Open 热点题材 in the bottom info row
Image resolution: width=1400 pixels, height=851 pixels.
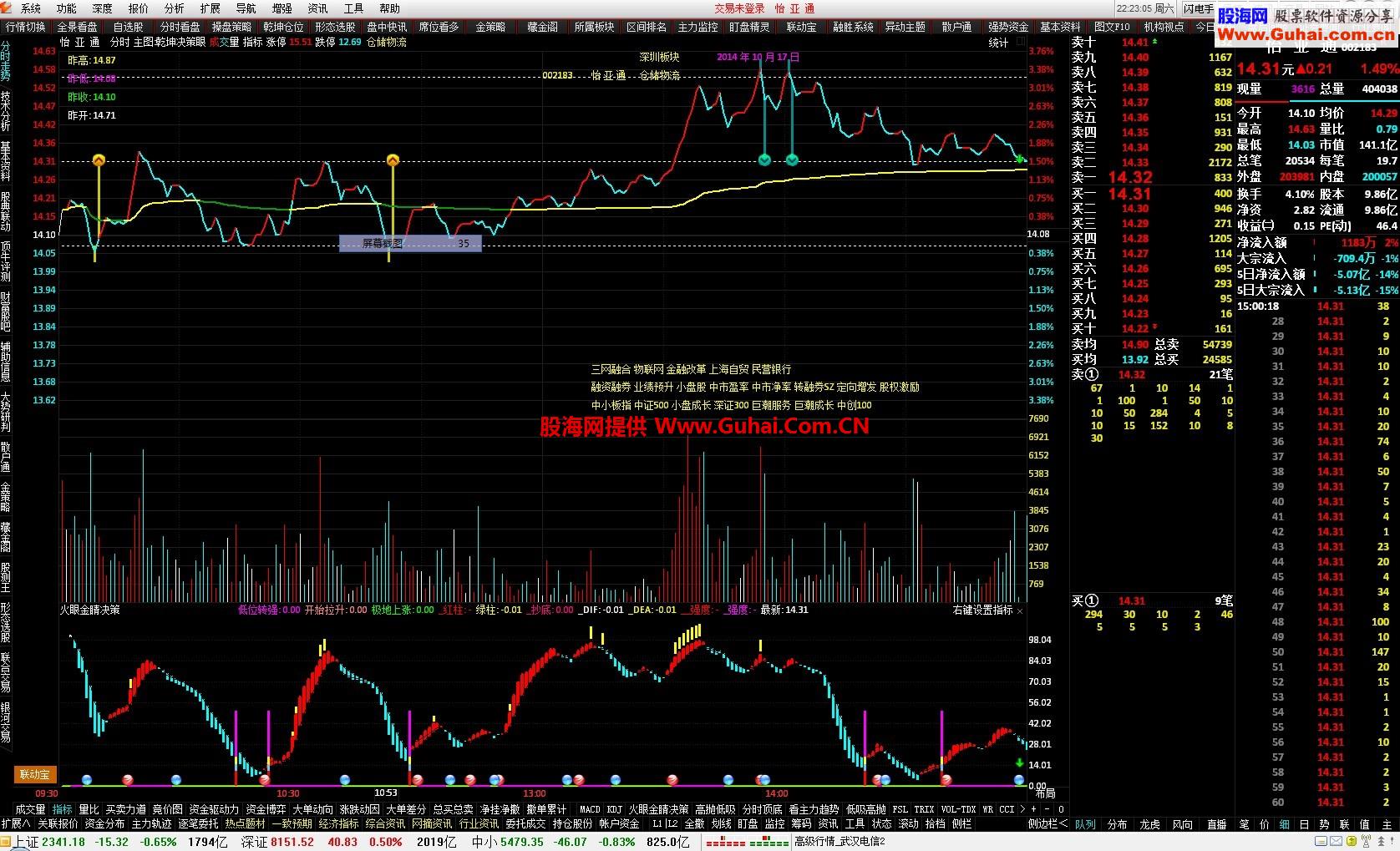coord(245,823)
